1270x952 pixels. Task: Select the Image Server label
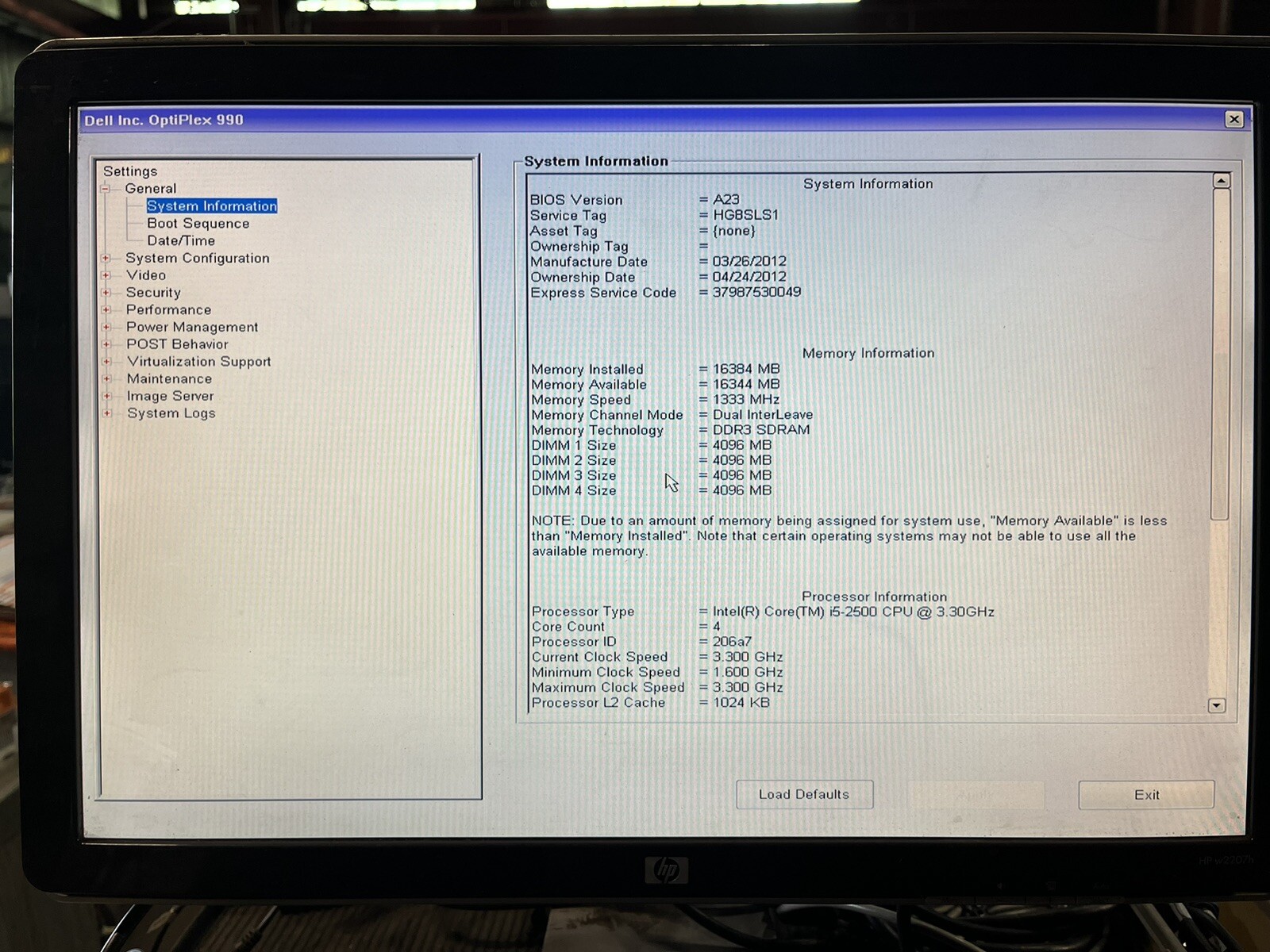tap(170, 397)
